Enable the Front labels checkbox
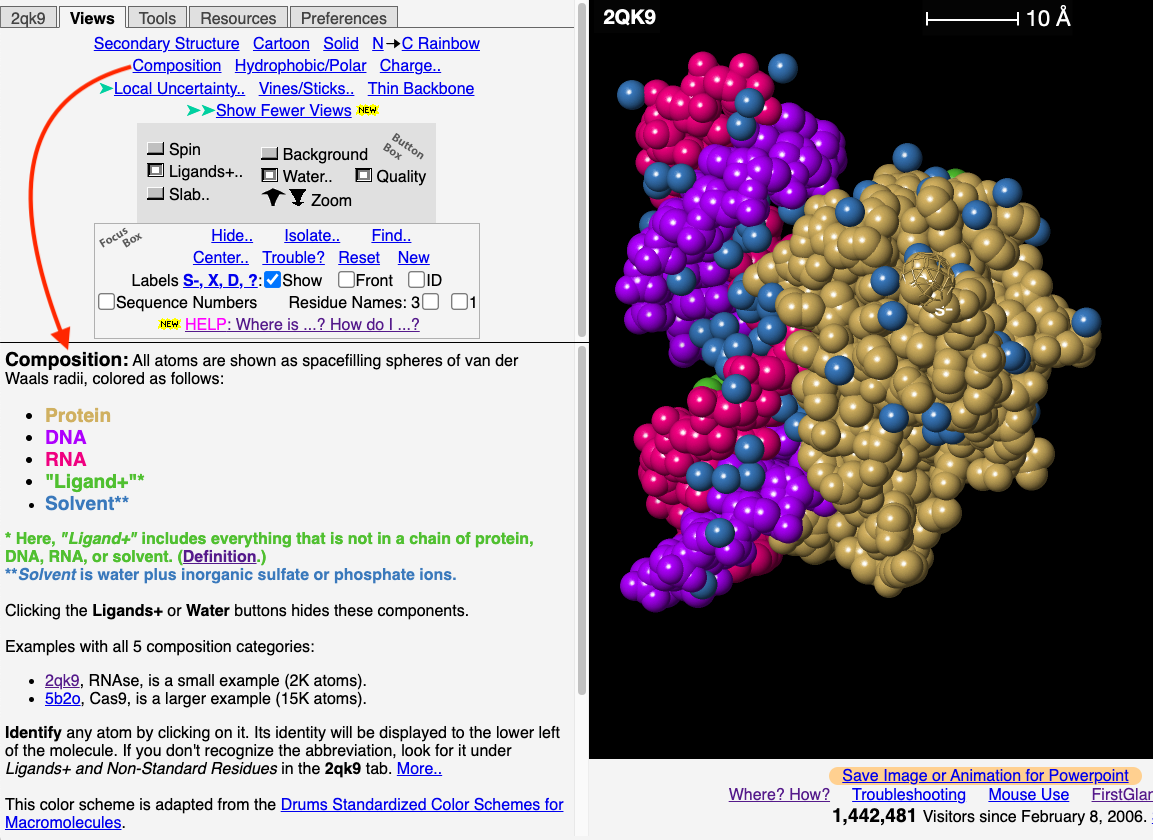1153x840 pixels. (346, 280)
